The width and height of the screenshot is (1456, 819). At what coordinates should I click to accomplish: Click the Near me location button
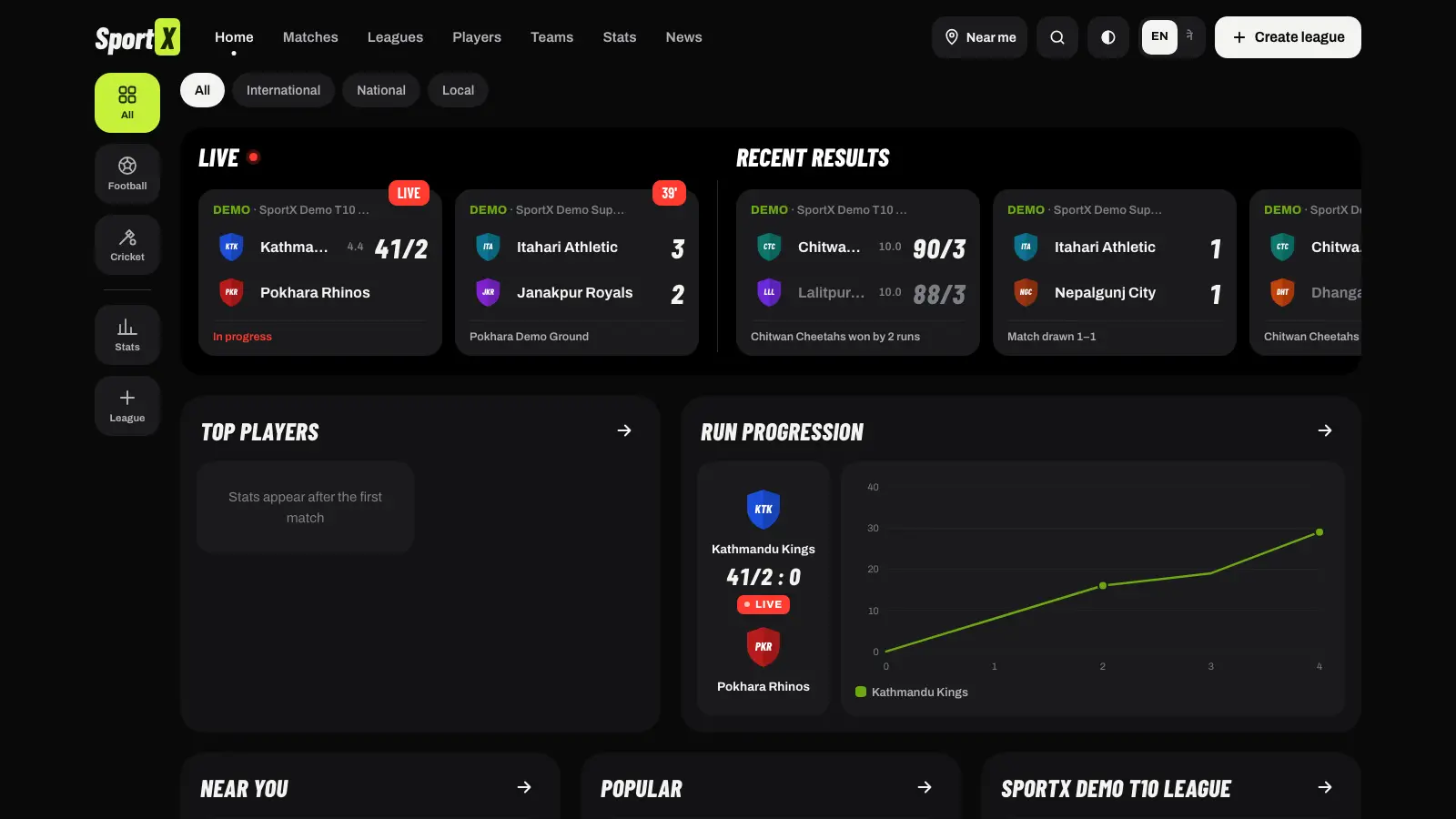pyautogui.click(x=980, y=37)
